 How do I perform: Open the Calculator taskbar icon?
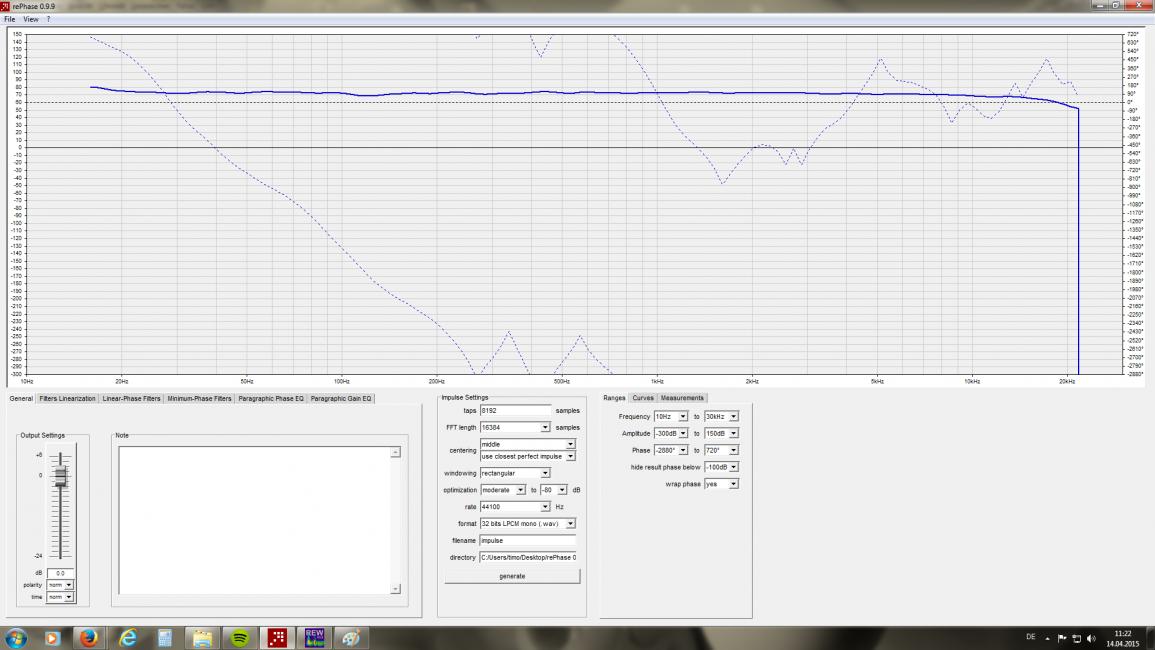click(x=165, y=638)
